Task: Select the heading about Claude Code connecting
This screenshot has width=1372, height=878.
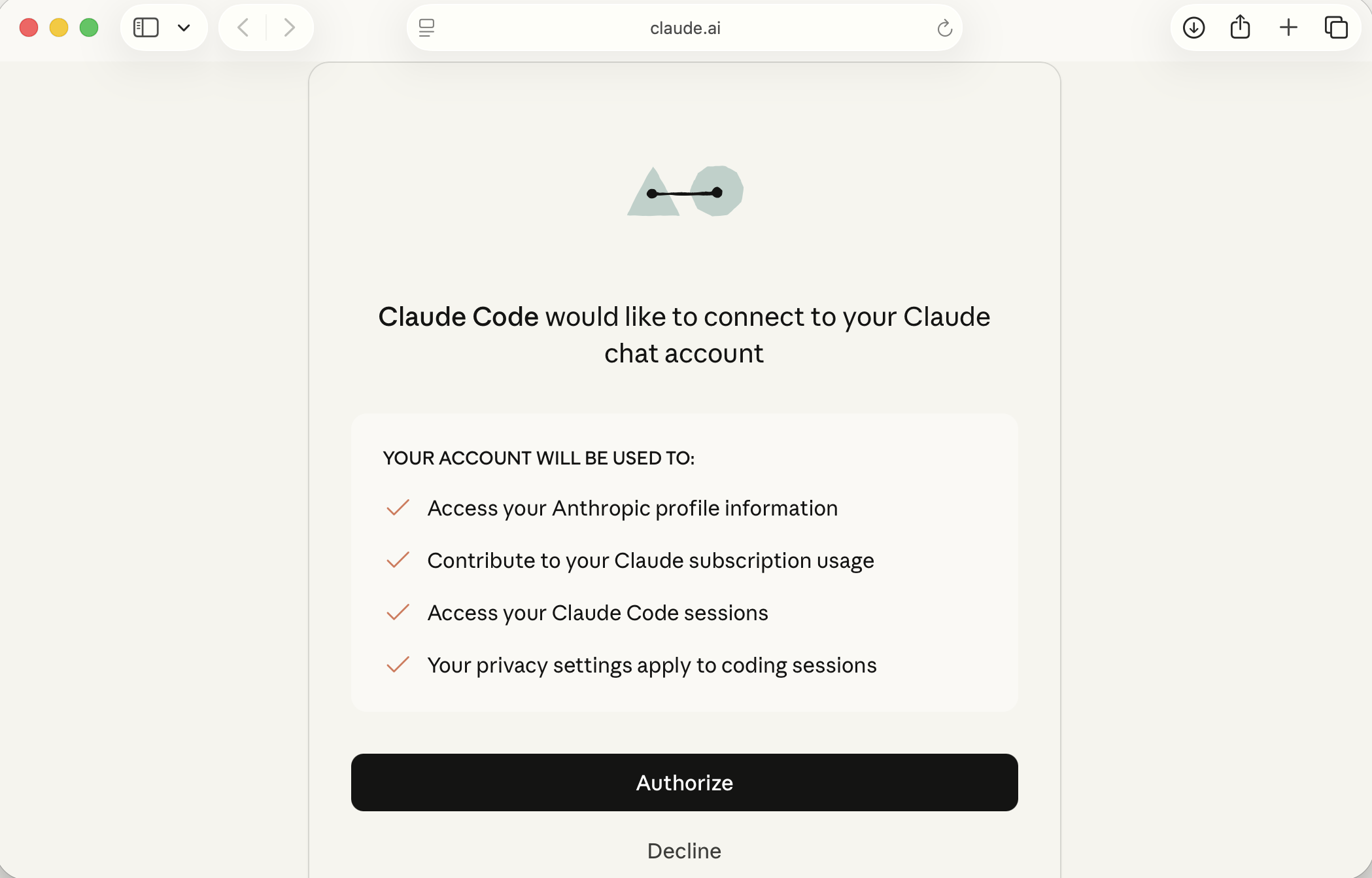Action: pyautogui.click(x=684, y=334)
